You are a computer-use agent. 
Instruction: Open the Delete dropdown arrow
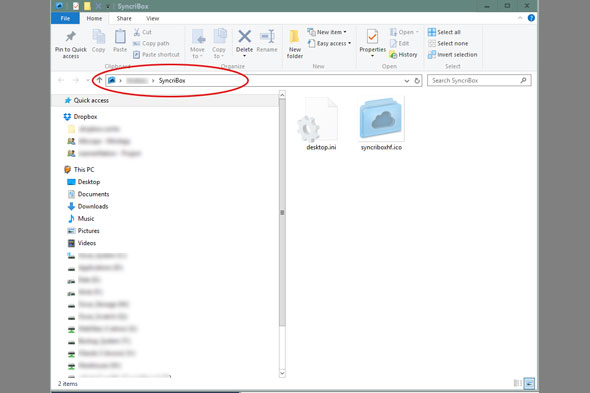coord(245,56)
